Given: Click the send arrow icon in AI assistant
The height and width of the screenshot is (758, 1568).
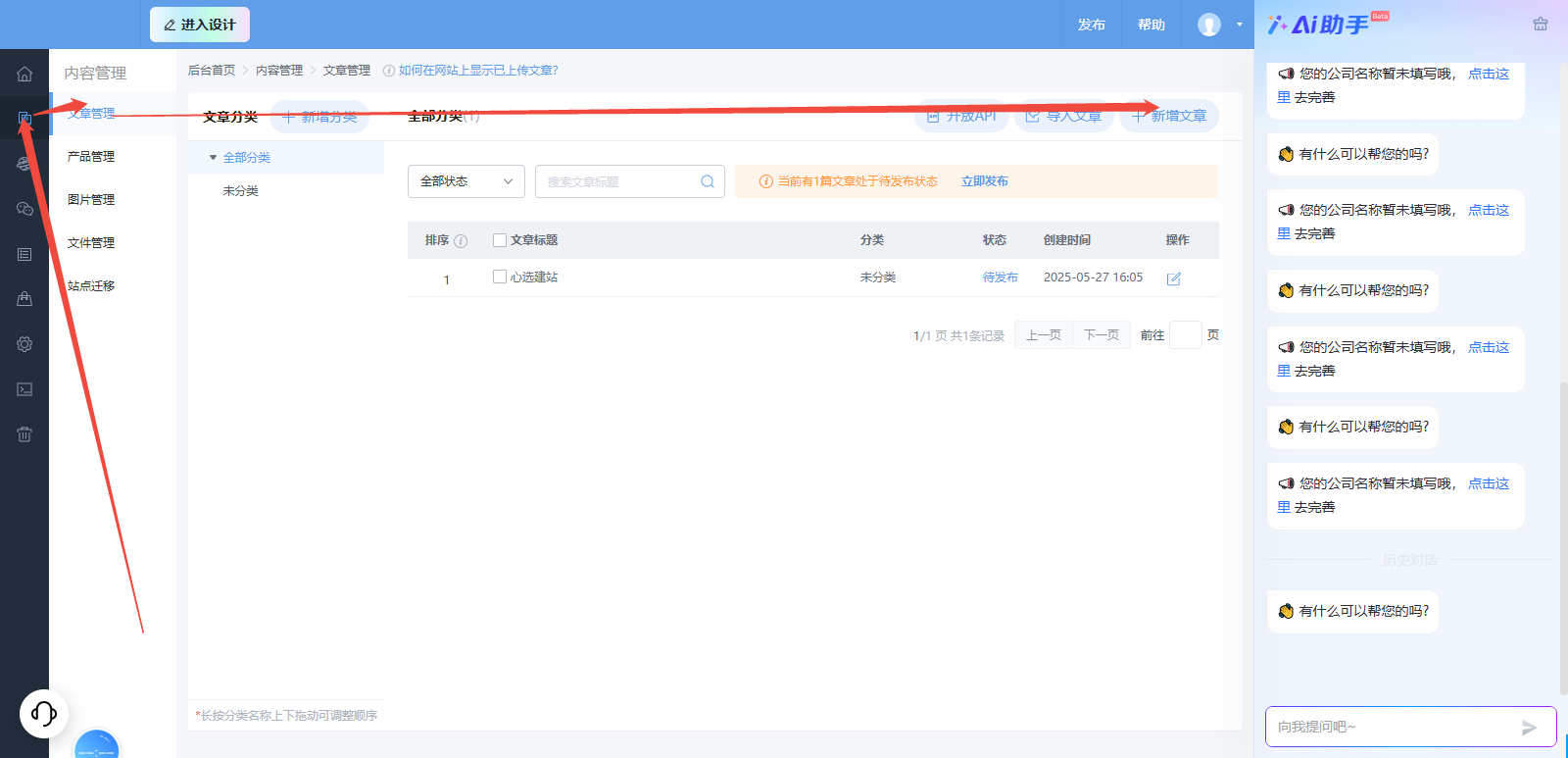Looking at the screenshot, I should click(x=1529, y=728).
